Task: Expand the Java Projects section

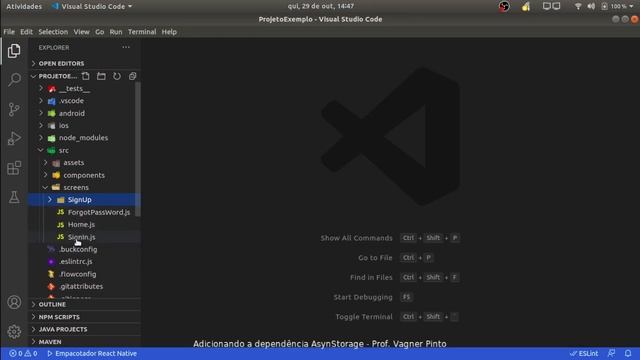Action: click(84, 329)
